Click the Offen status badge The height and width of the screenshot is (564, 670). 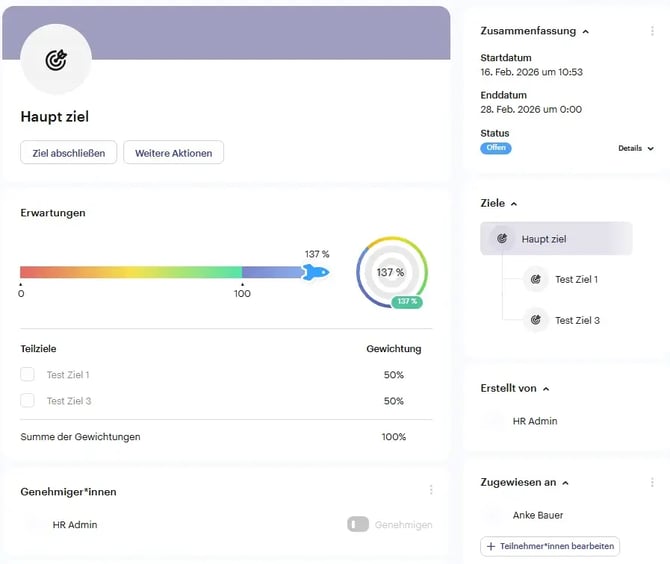tap(496, 148)
